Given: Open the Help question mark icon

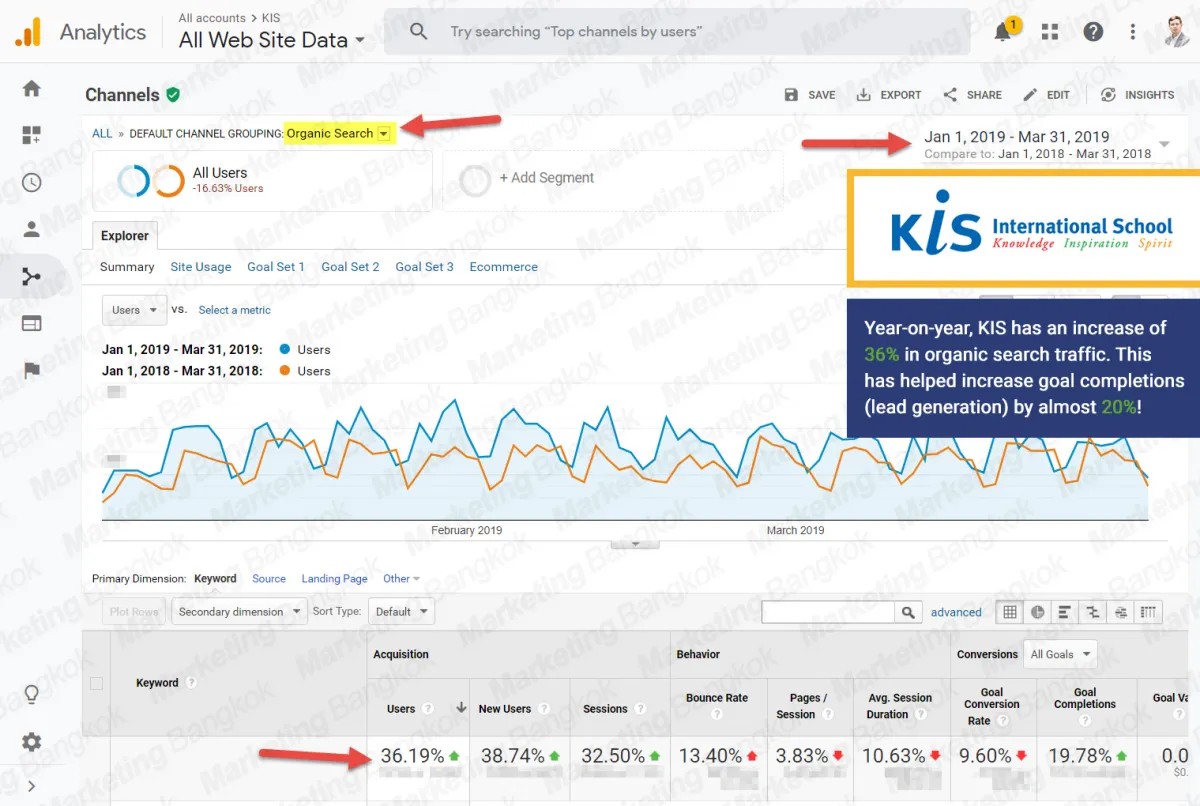Looking at the screenshot, I should tap(1093, 32).
